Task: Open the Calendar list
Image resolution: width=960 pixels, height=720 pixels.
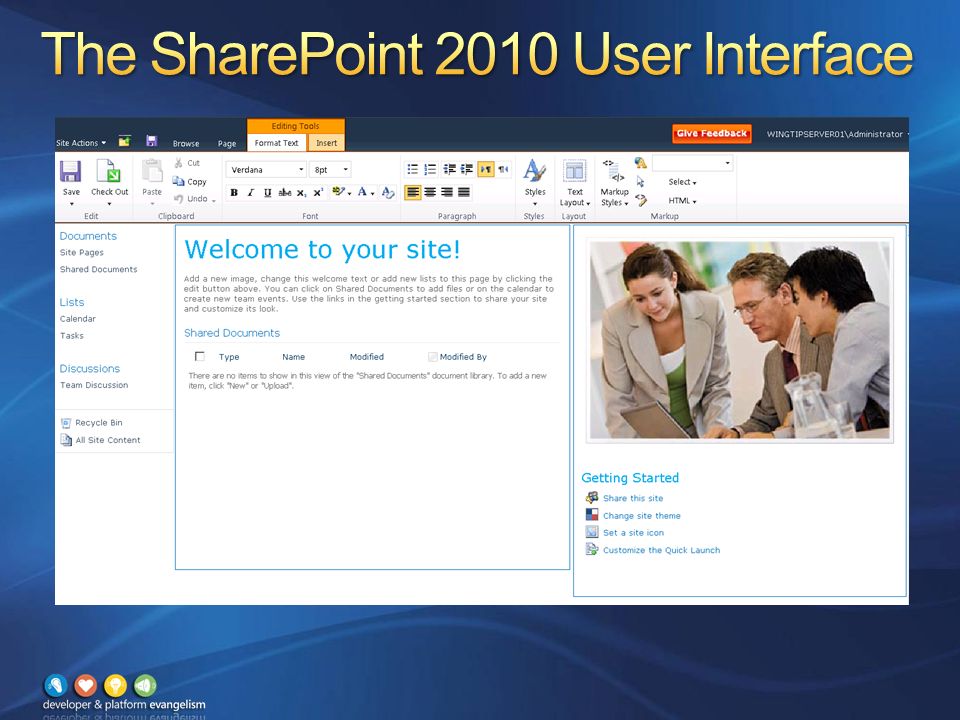Action: [x=78, y=318]
